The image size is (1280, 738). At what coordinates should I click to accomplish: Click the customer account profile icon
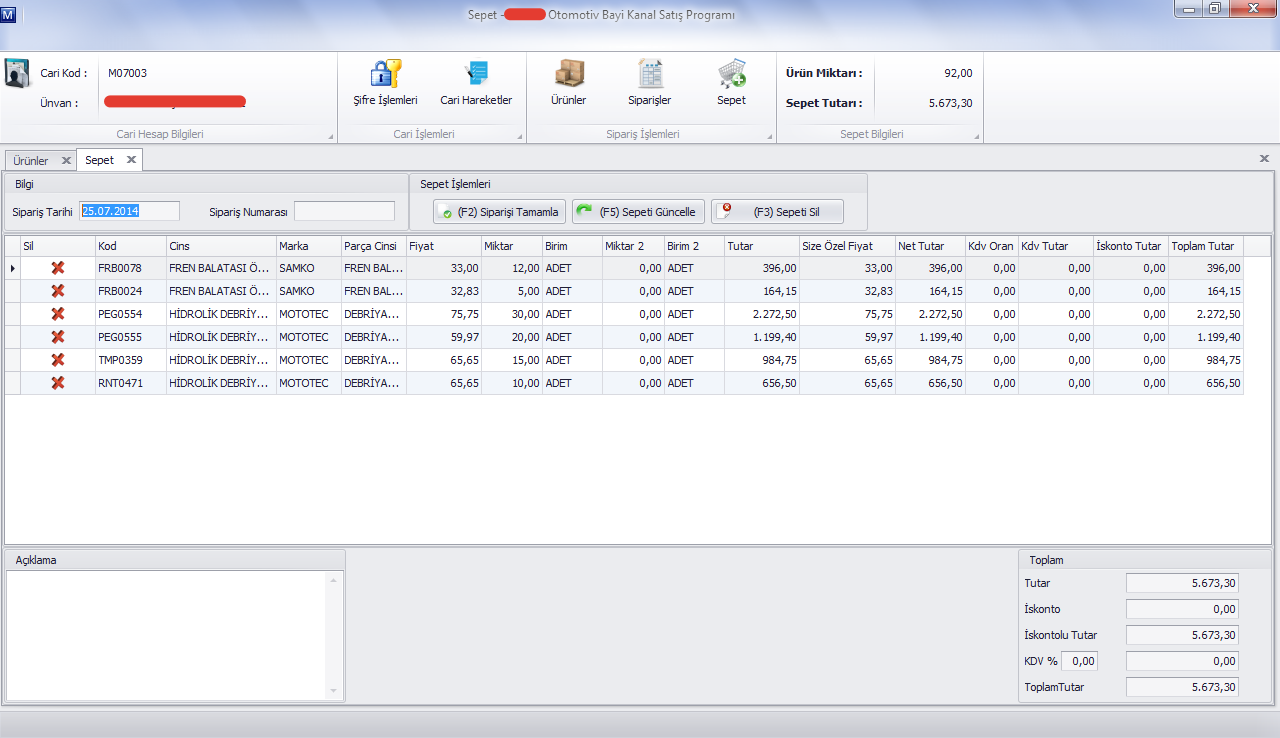18,74
